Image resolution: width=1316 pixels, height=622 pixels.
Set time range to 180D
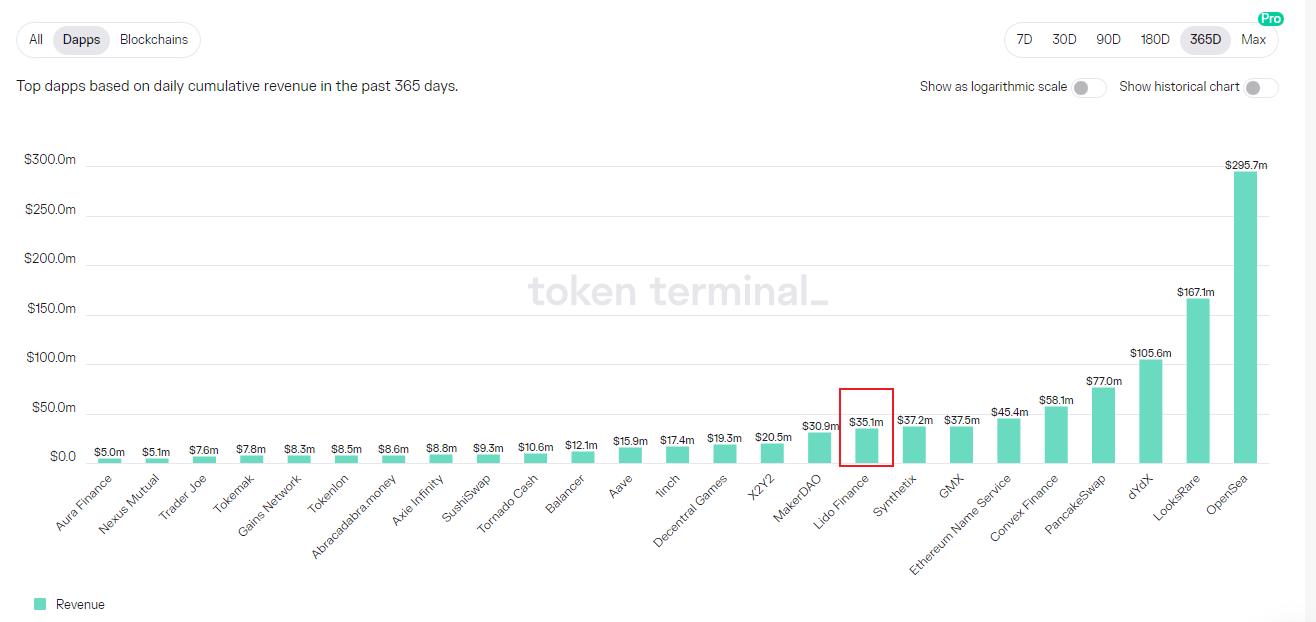[x=1155, y=40]
